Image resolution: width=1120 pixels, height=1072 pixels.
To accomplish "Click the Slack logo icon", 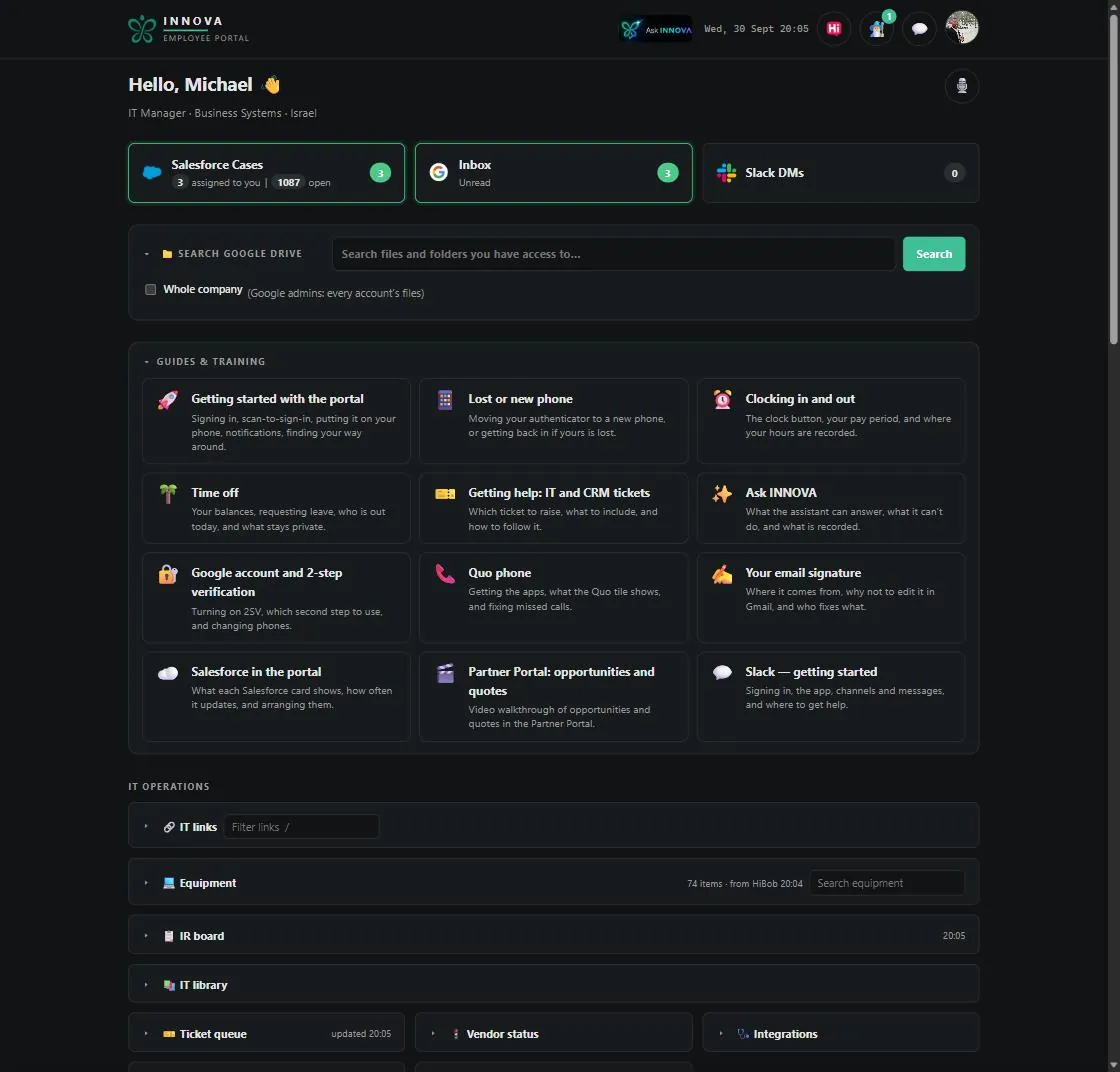I will coord(726,173).
